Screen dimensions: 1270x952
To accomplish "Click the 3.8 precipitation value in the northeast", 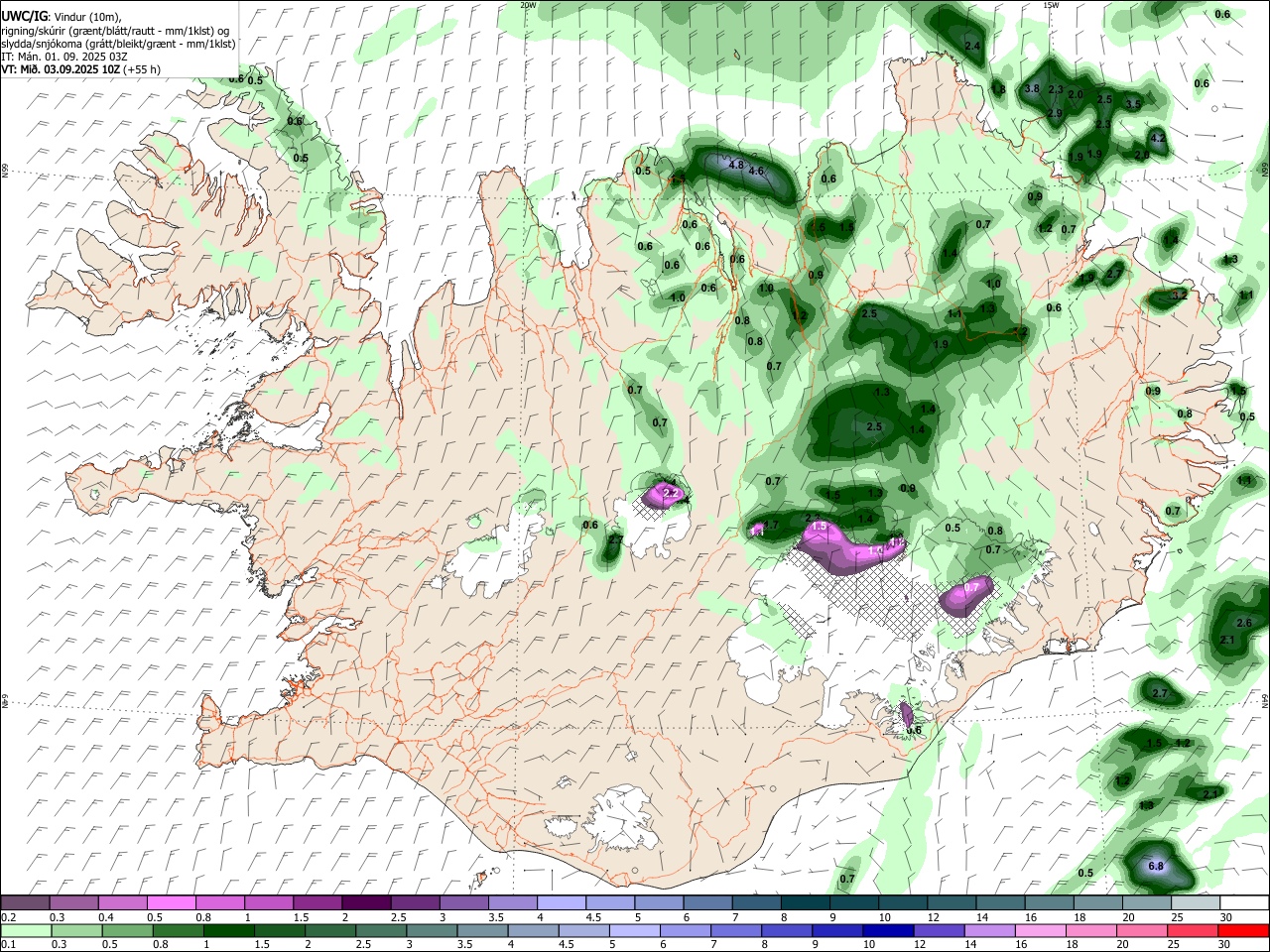I will (x=1032, y=88).
